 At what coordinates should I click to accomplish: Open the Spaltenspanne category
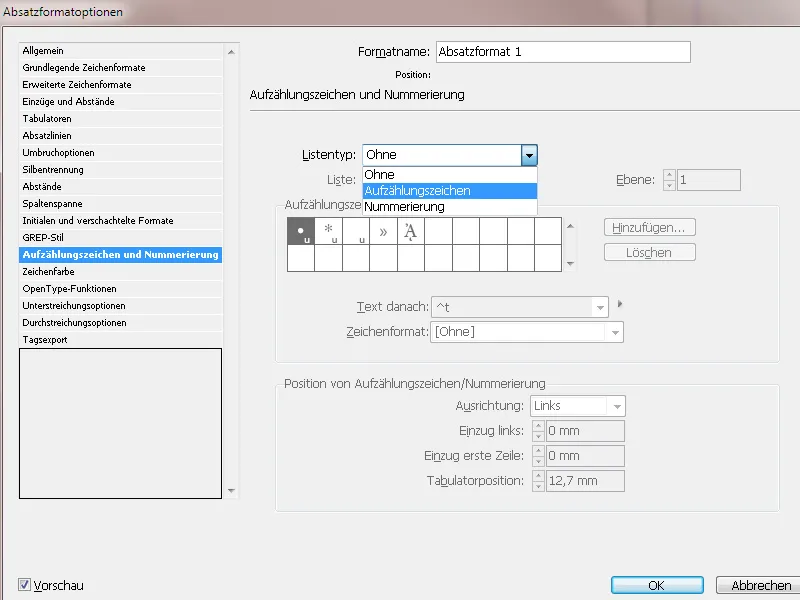click(121, 204)
